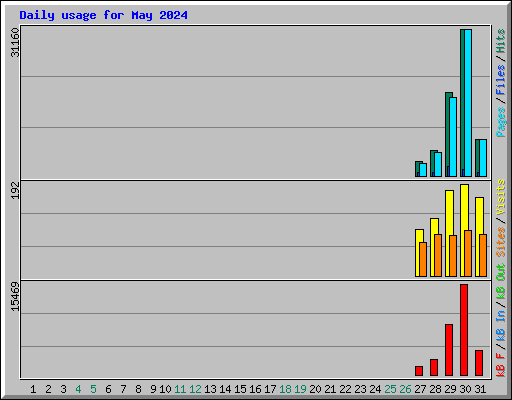Click day label 1 on the x-axis
Viewport: 512px width, 400px height.
[33, 389]
